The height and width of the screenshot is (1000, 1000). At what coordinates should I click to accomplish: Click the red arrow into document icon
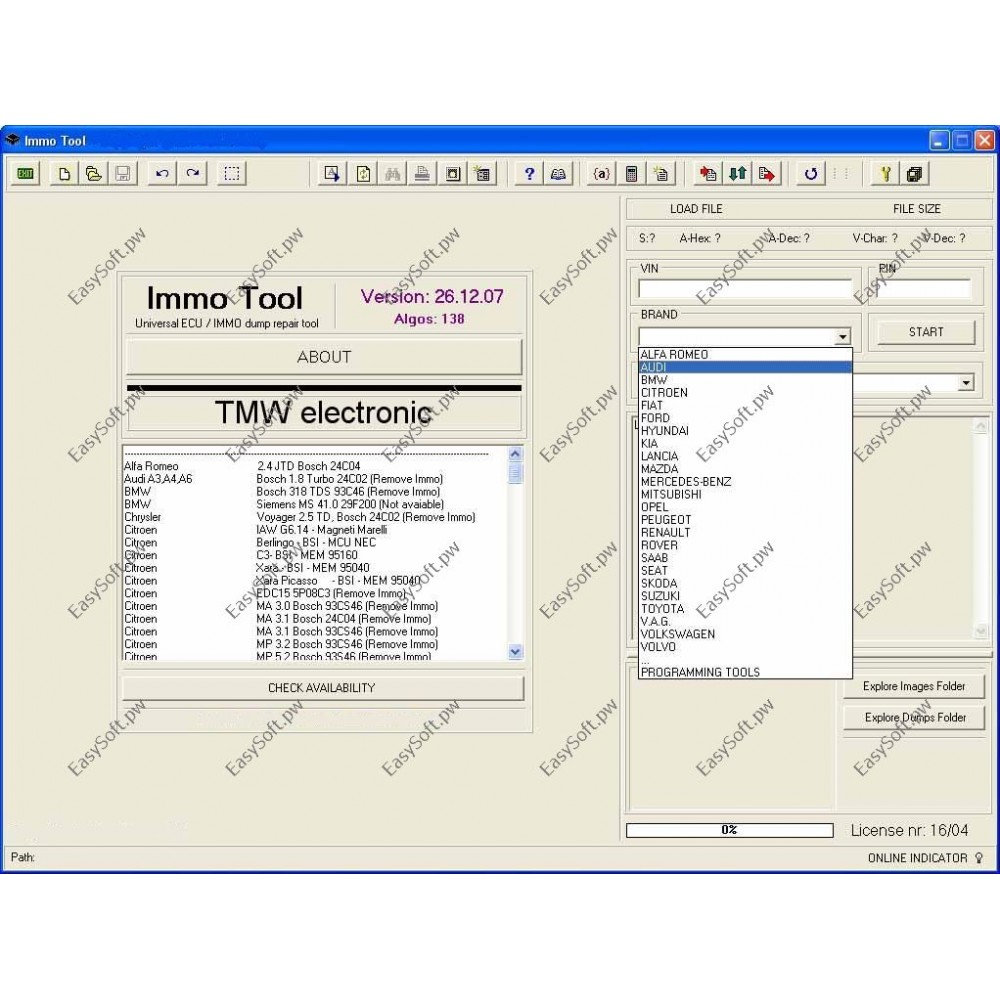click(x=707, y=173)
